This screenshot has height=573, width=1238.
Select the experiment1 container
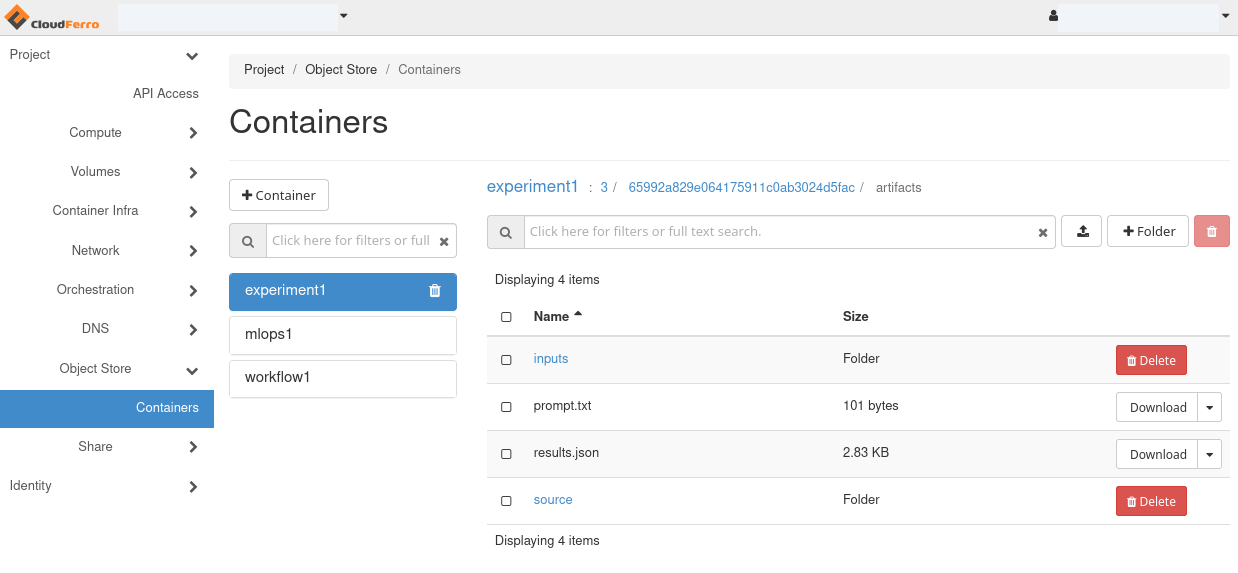pyautogui.click(x=343, y=291)
